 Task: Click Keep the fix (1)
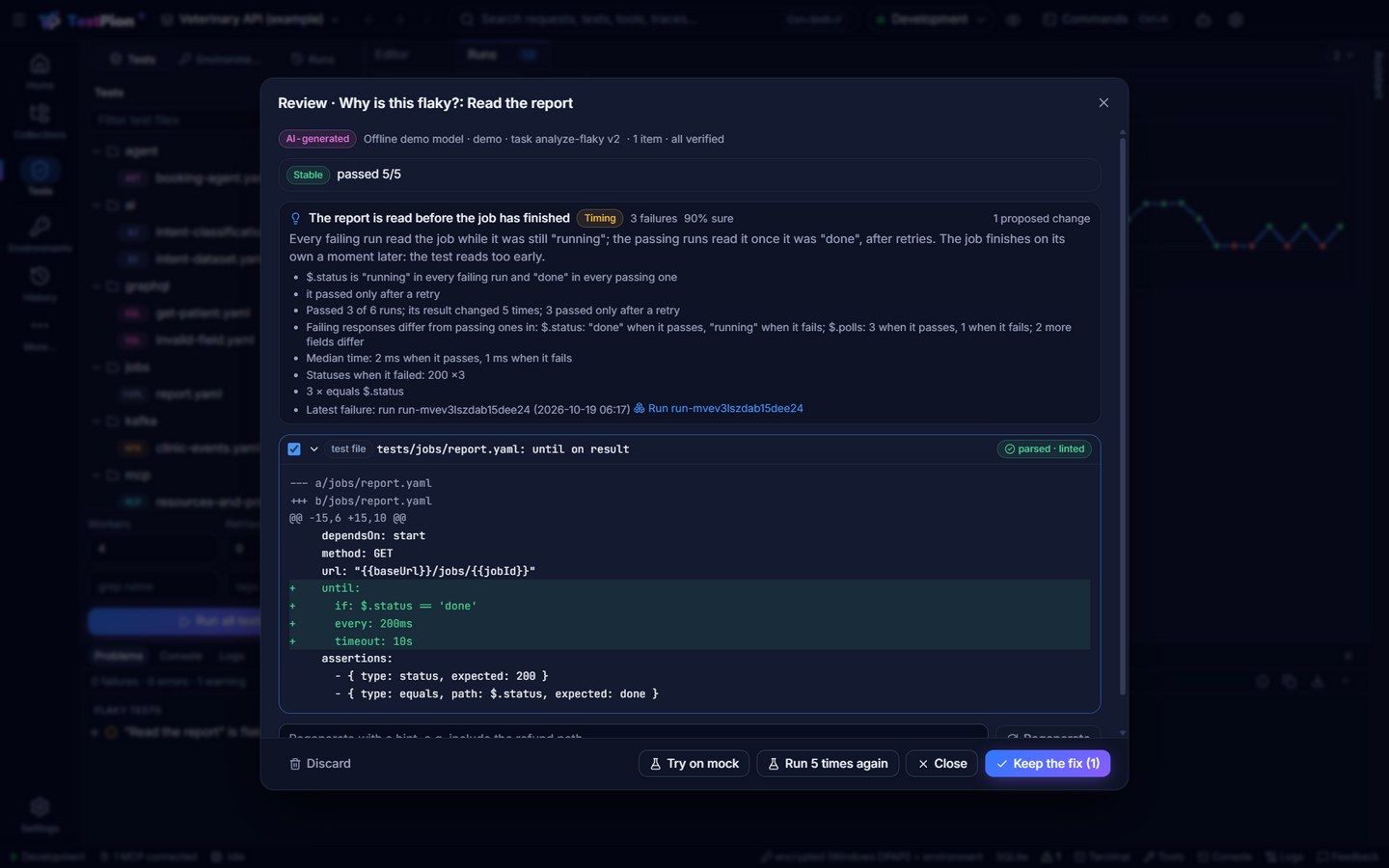click(1048, 764)
